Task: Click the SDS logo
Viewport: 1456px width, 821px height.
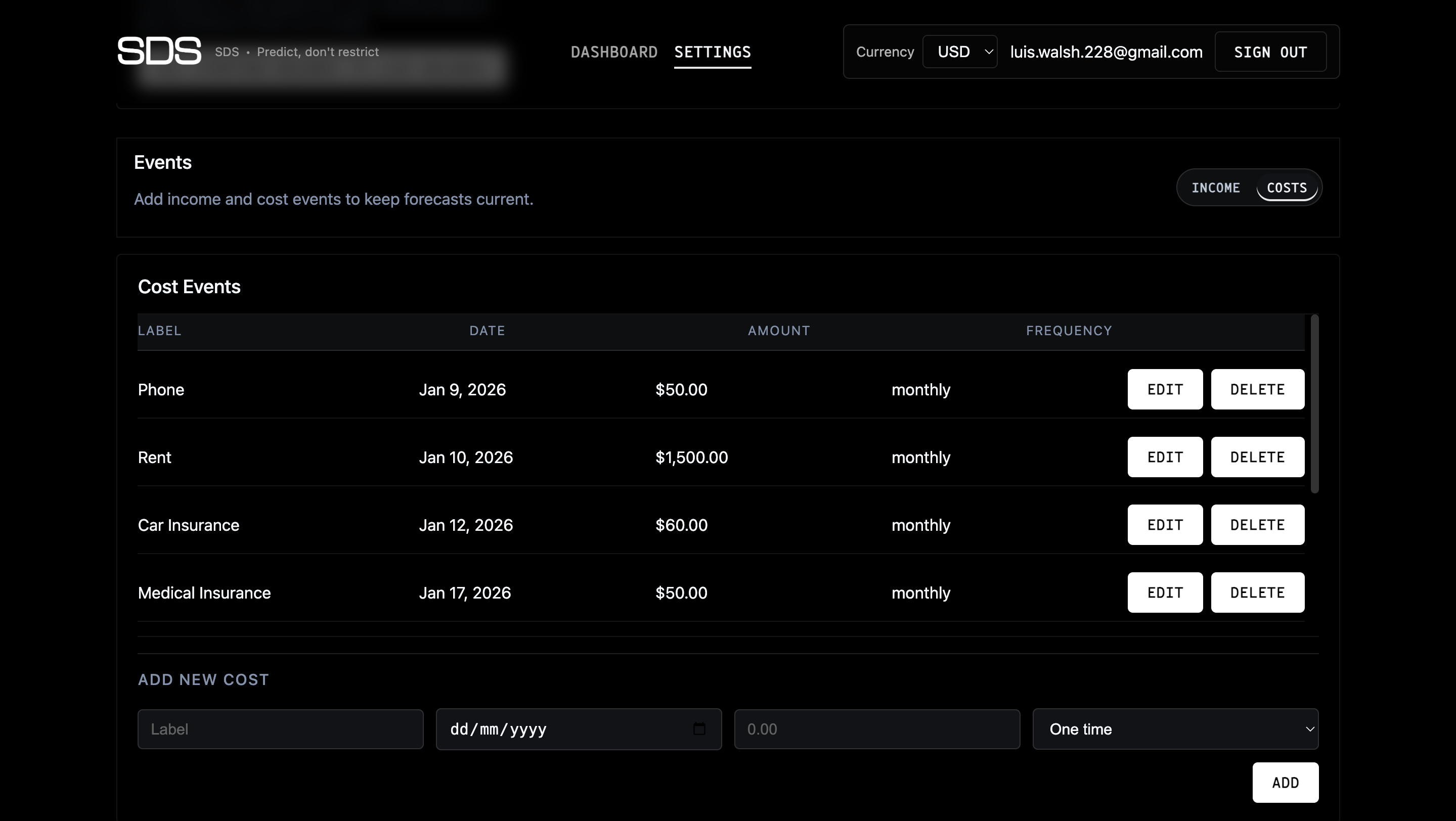Action: (159, 51)
